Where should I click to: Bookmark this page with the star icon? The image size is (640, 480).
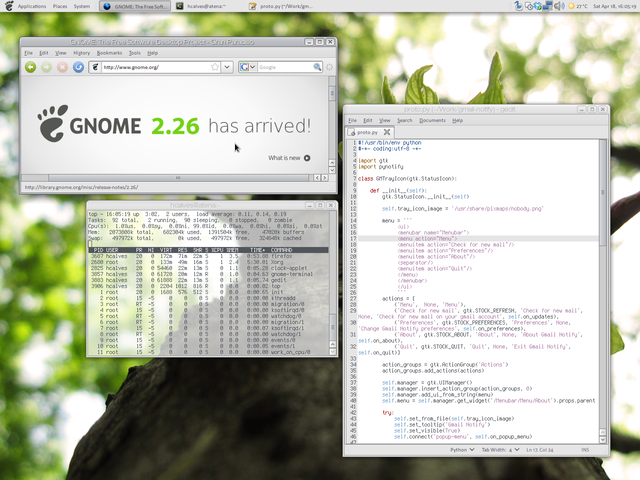pos(215,67)
